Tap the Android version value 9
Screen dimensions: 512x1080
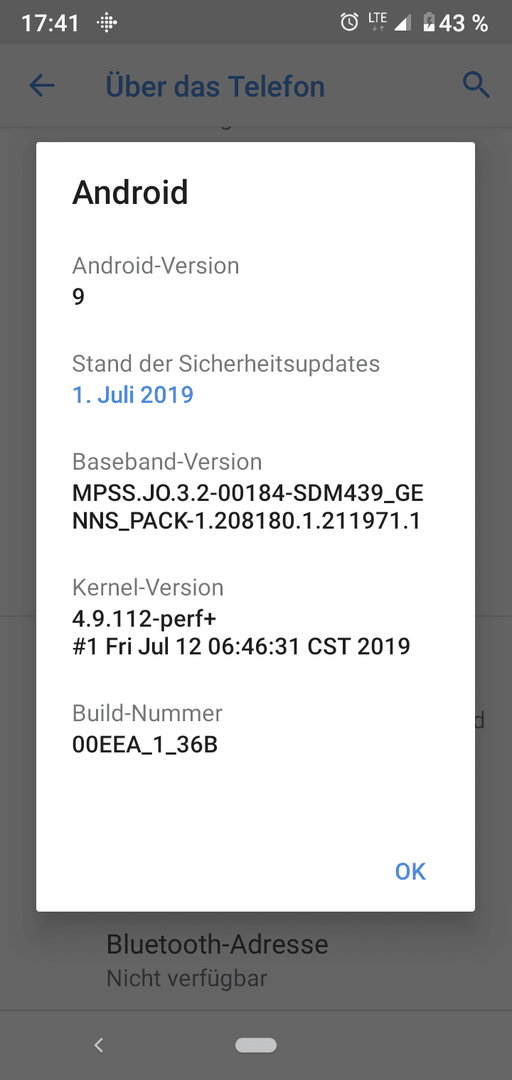tap(79, 297)
